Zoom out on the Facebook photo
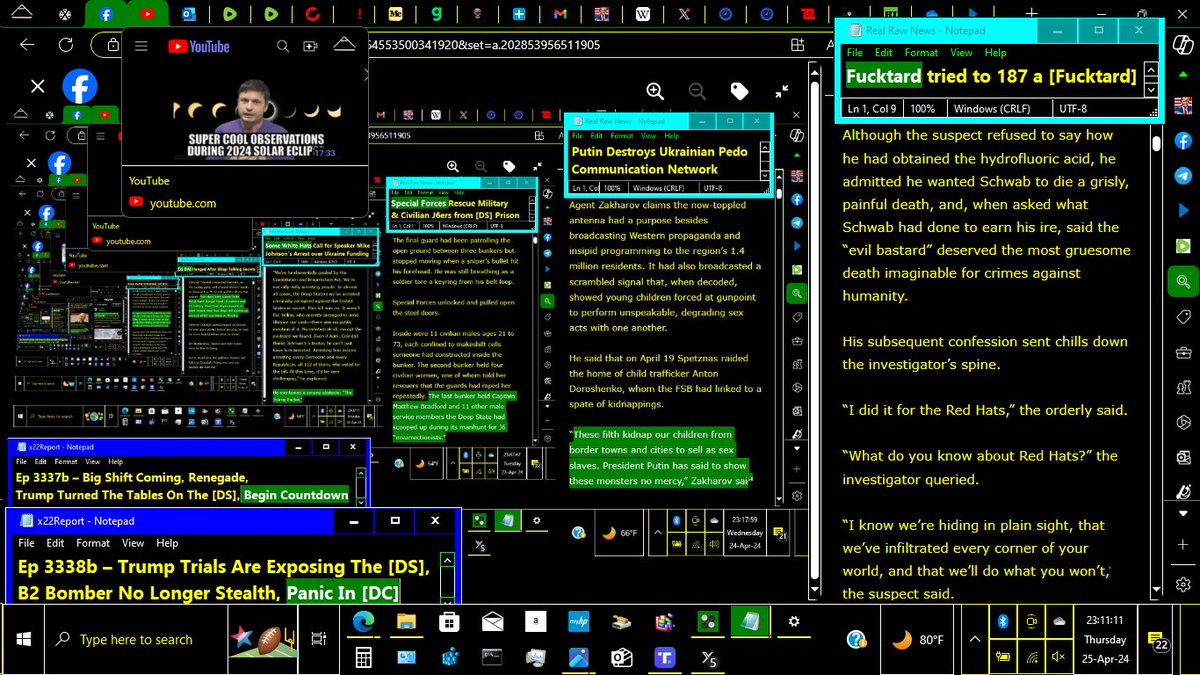The height and width of the screenshot is (675, 1200). [x=697, y=91]
